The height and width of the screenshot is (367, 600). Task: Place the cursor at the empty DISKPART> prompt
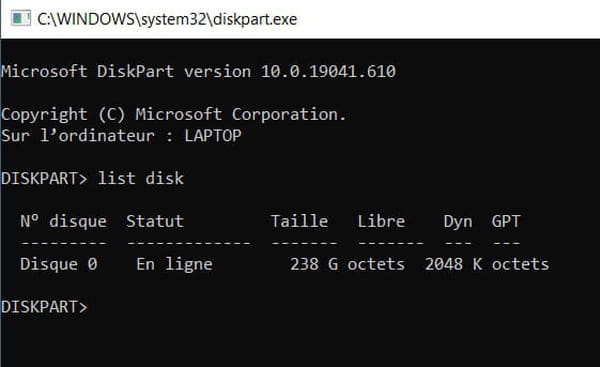pos(44,307)
